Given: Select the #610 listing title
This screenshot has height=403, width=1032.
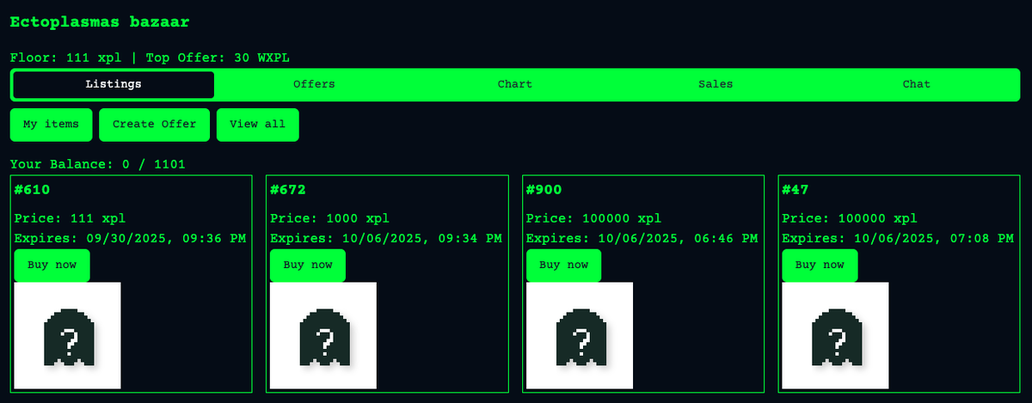Looking at the screenshot, I should click(32, 190).
